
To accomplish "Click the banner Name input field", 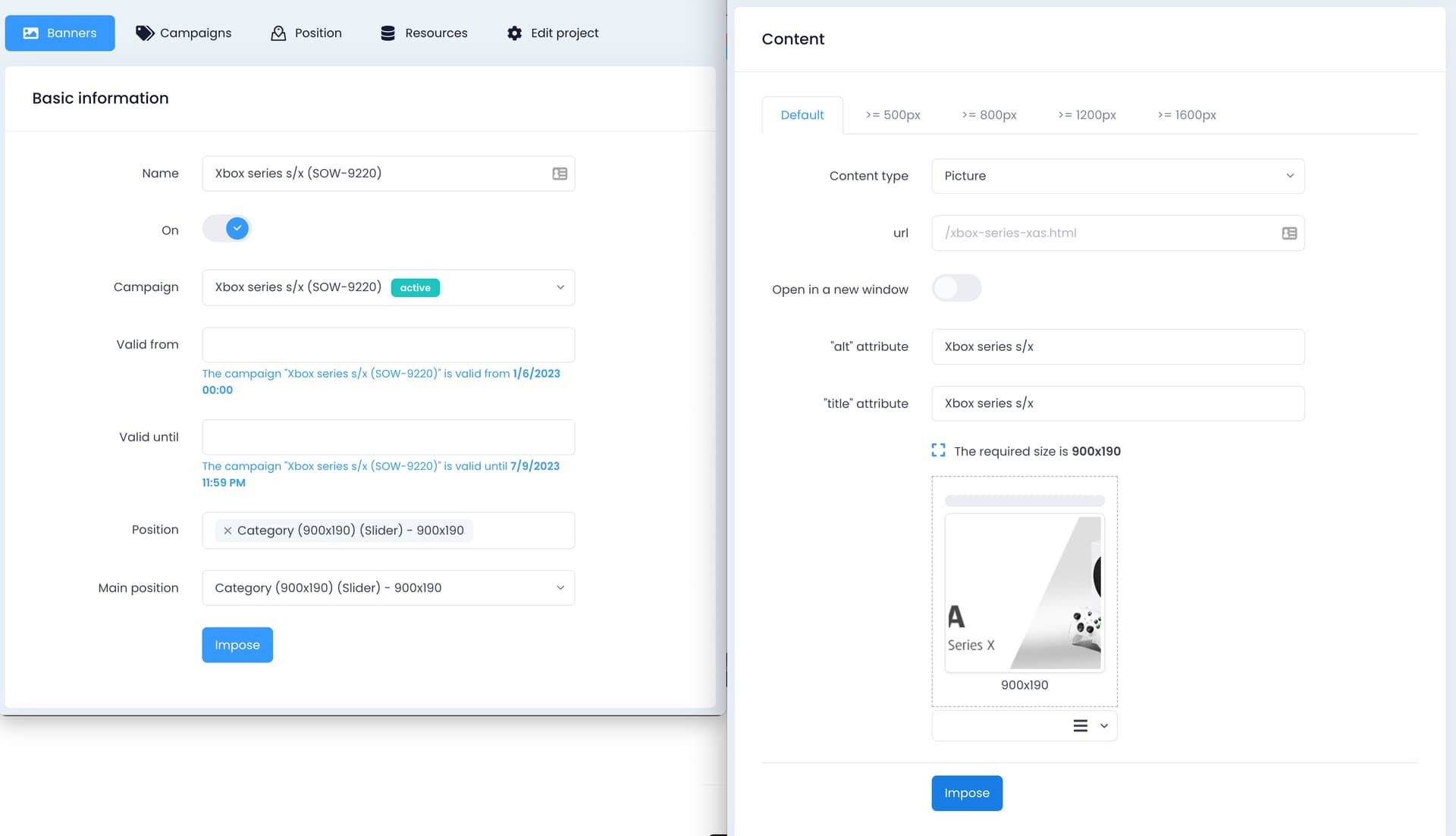I will (388, 174).
